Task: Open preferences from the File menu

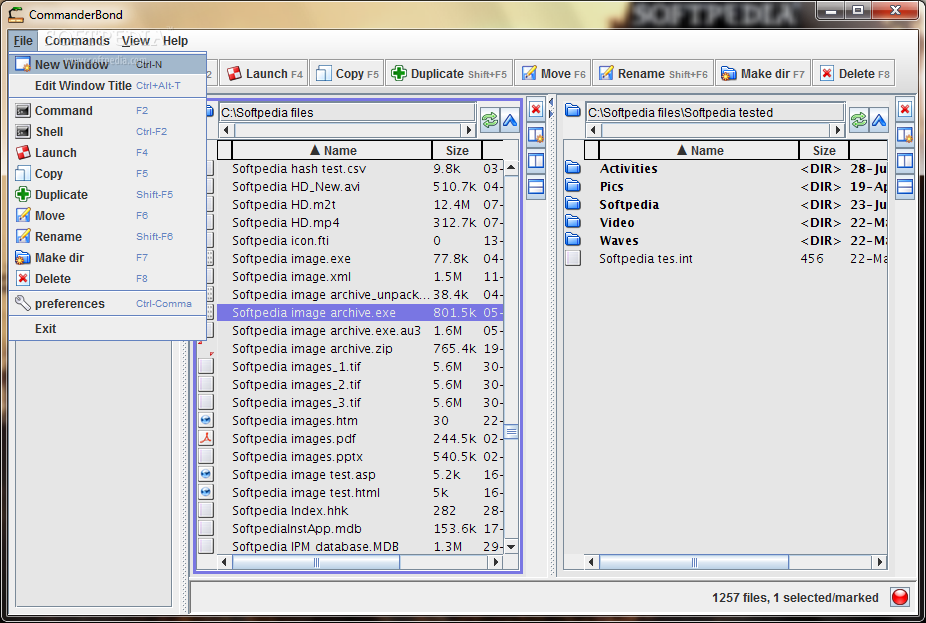Action: [107, 304]
